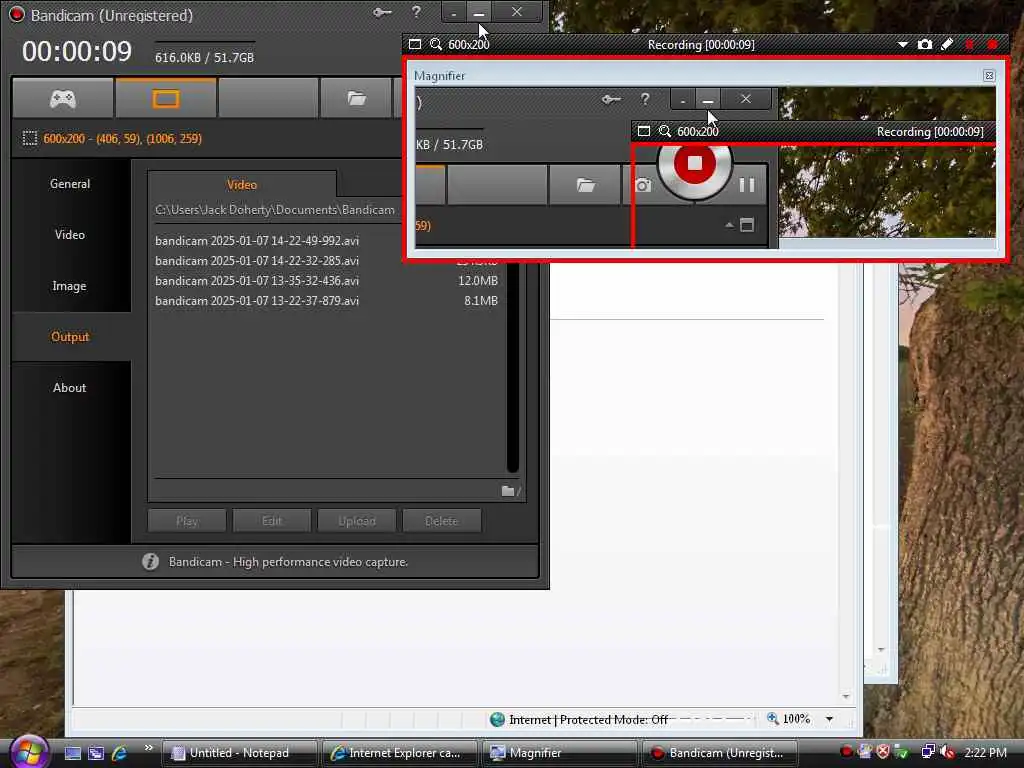Click the network computers tray icon

pos(928,752)
